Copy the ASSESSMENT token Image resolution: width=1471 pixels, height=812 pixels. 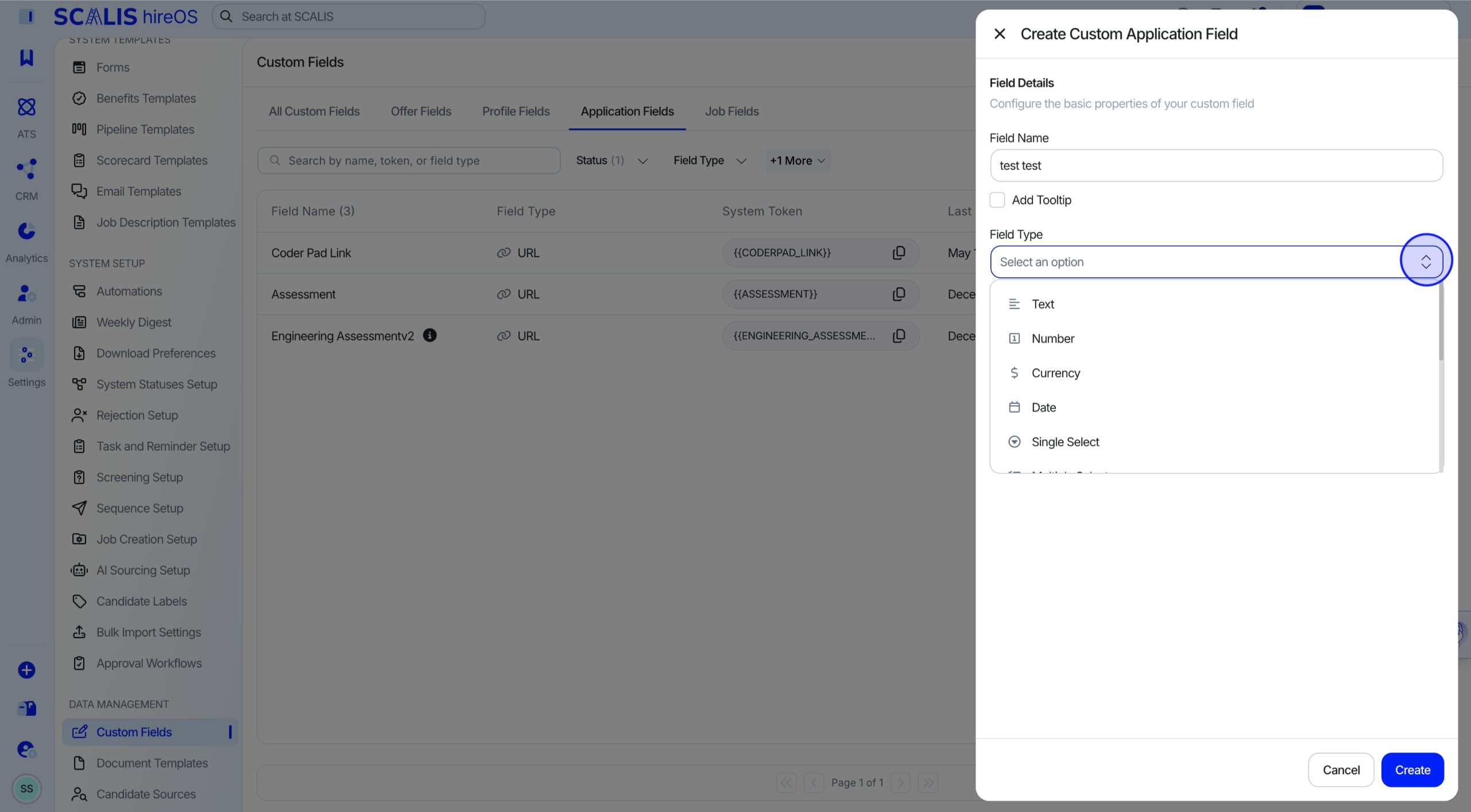click(899, 294)
